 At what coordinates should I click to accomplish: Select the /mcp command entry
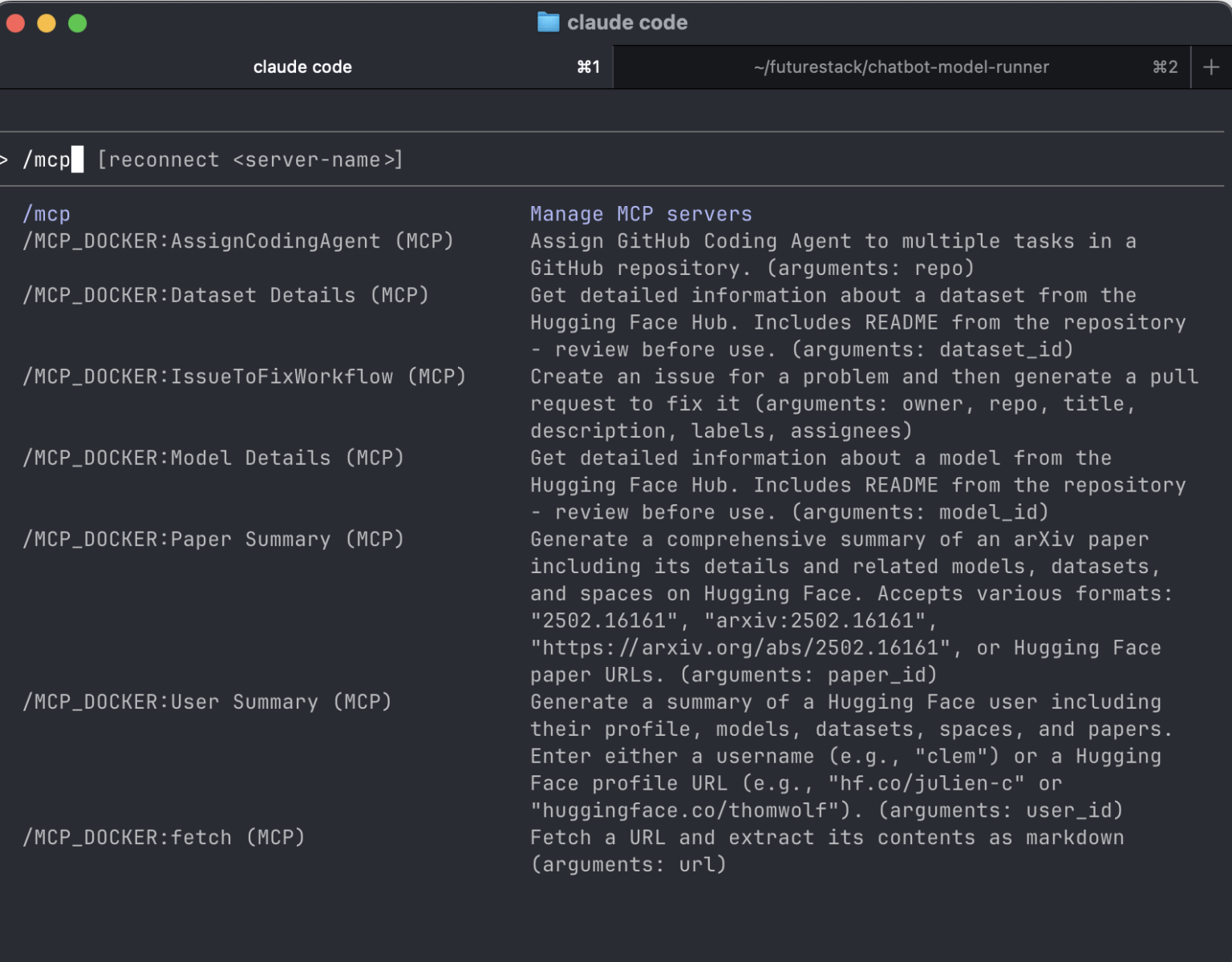tap(46, 213)
